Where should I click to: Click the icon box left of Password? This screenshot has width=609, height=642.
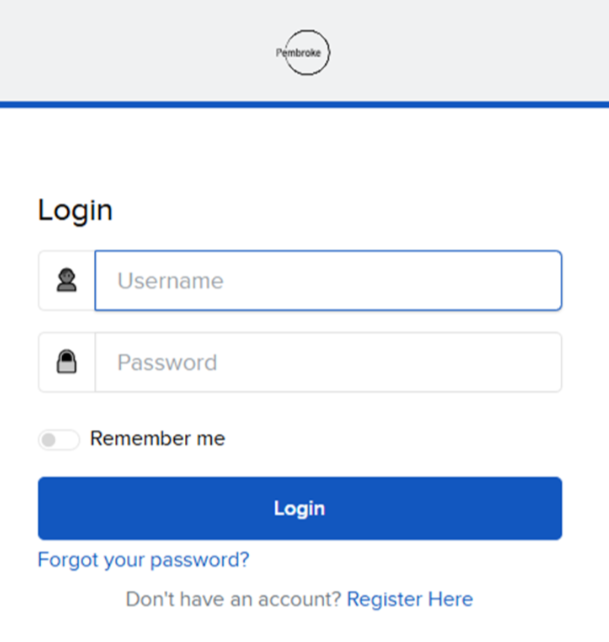coord(67,362)
